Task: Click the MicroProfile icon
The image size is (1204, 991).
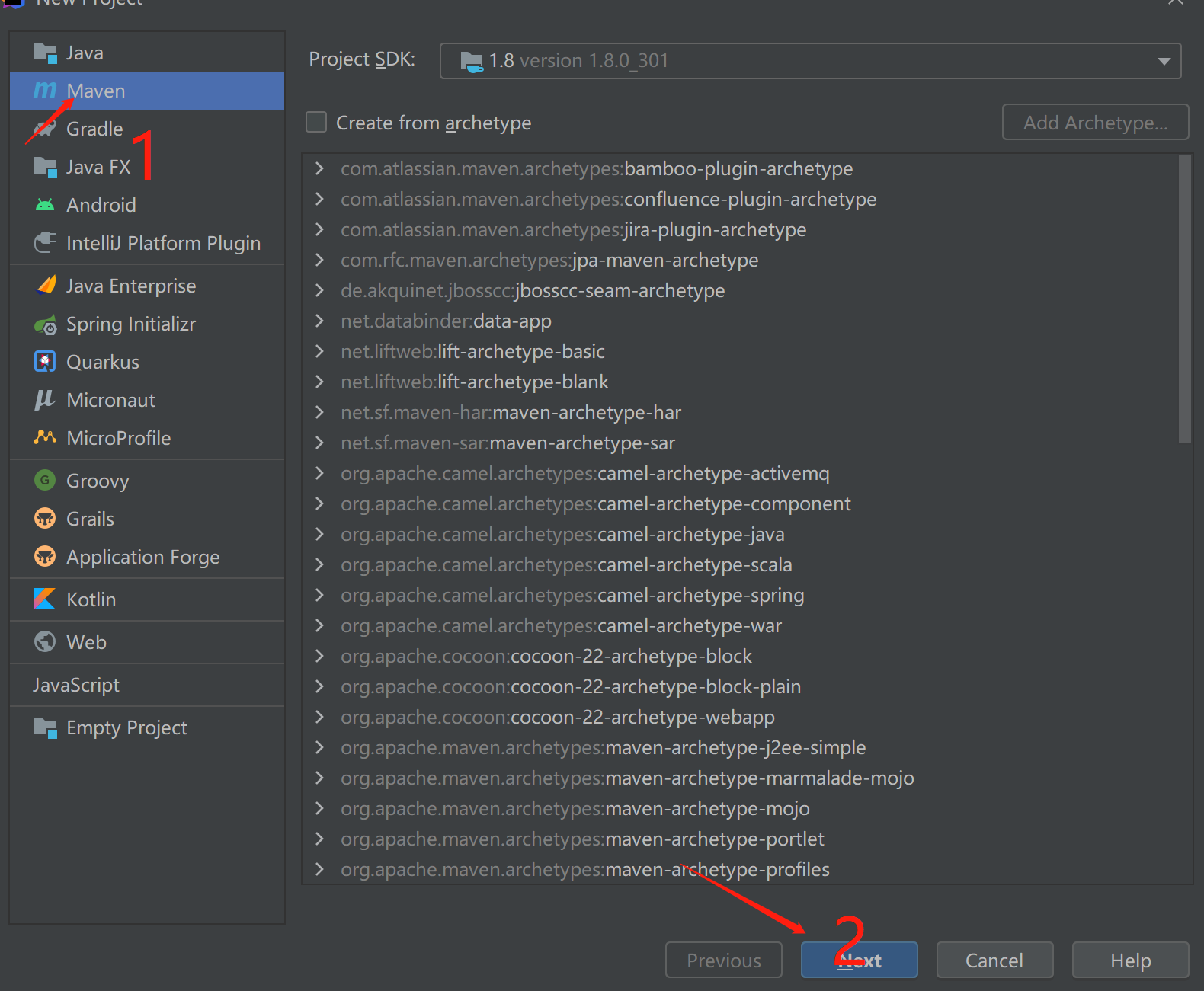Action: point(45,437)
